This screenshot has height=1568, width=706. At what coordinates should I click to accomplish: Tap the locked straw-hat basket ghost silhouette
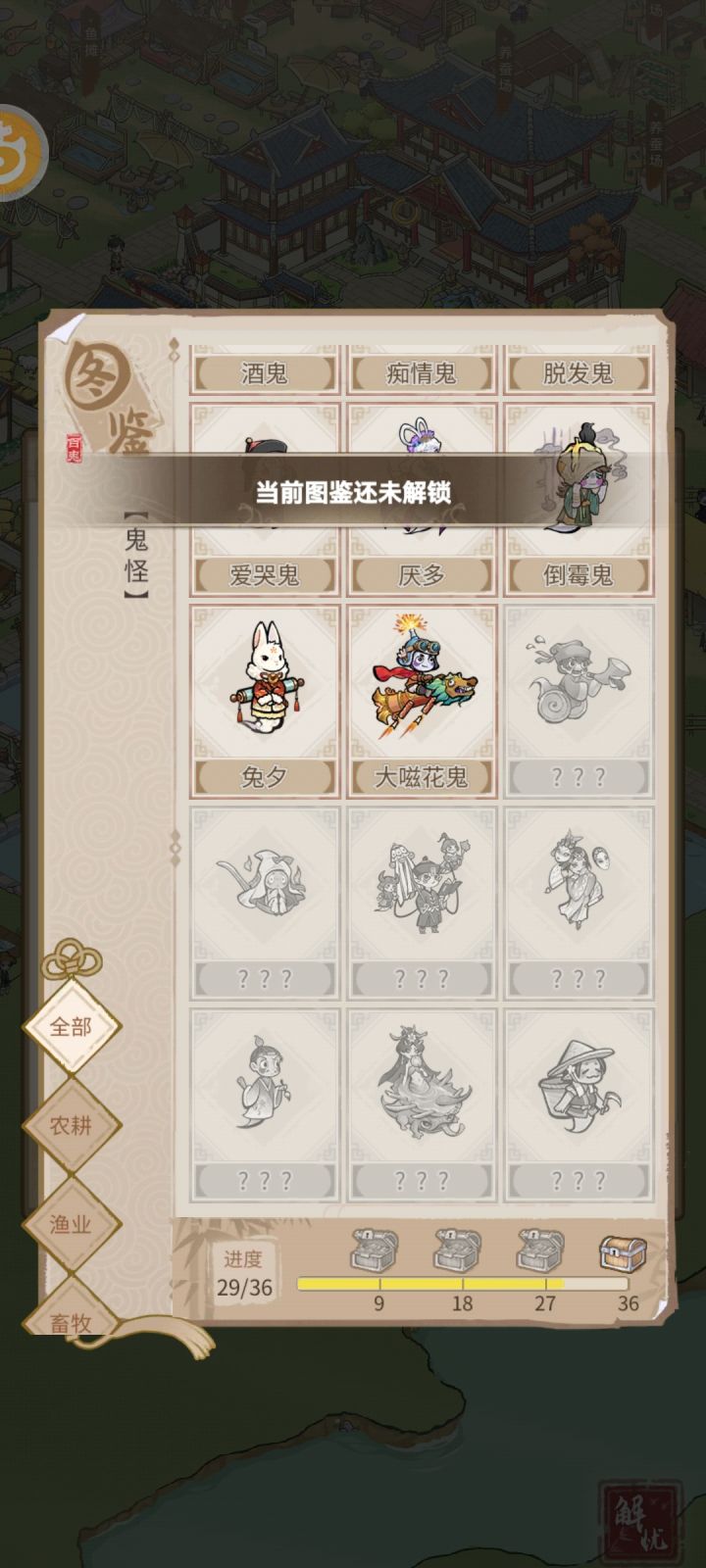pyautogui.click(x=579, y=1104)
